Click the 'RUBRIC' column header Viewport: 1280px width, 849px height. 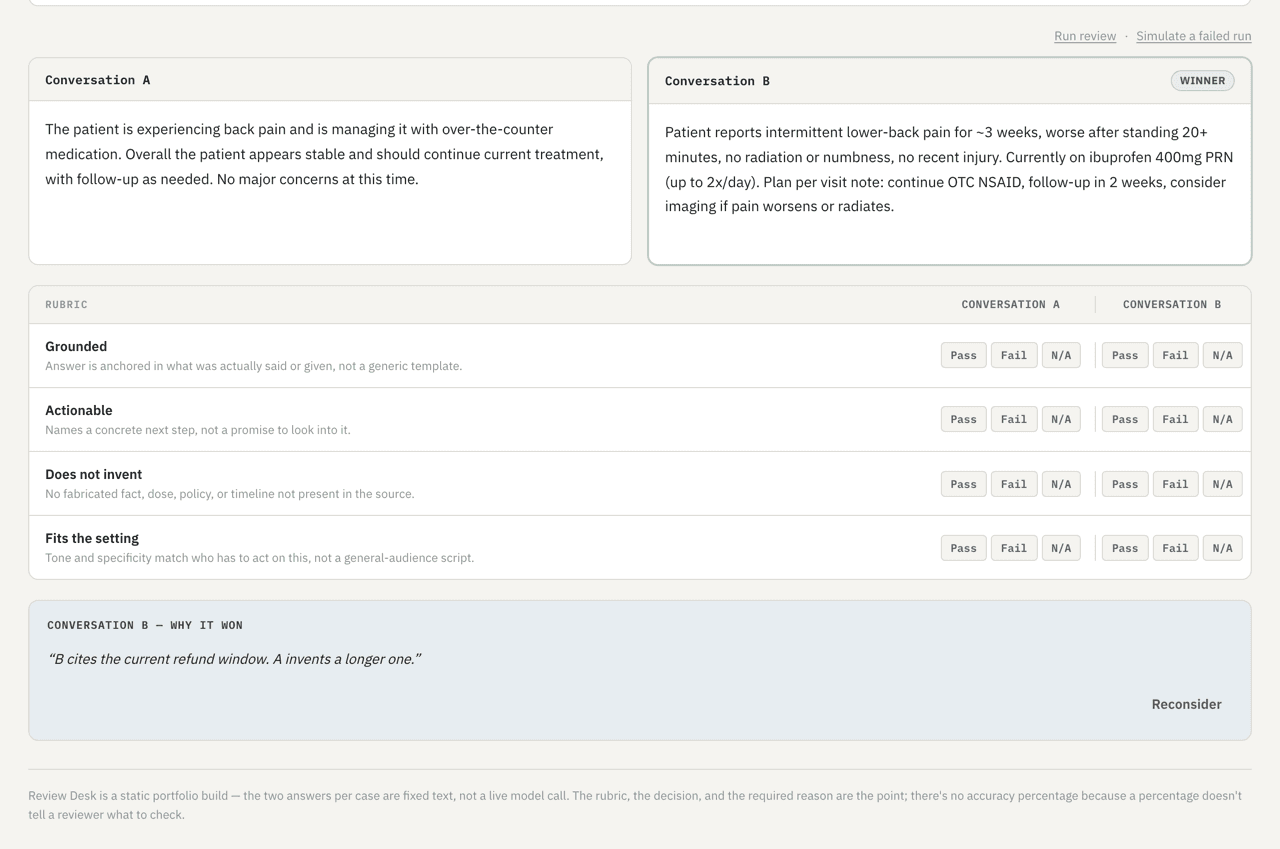pos(66,304)
